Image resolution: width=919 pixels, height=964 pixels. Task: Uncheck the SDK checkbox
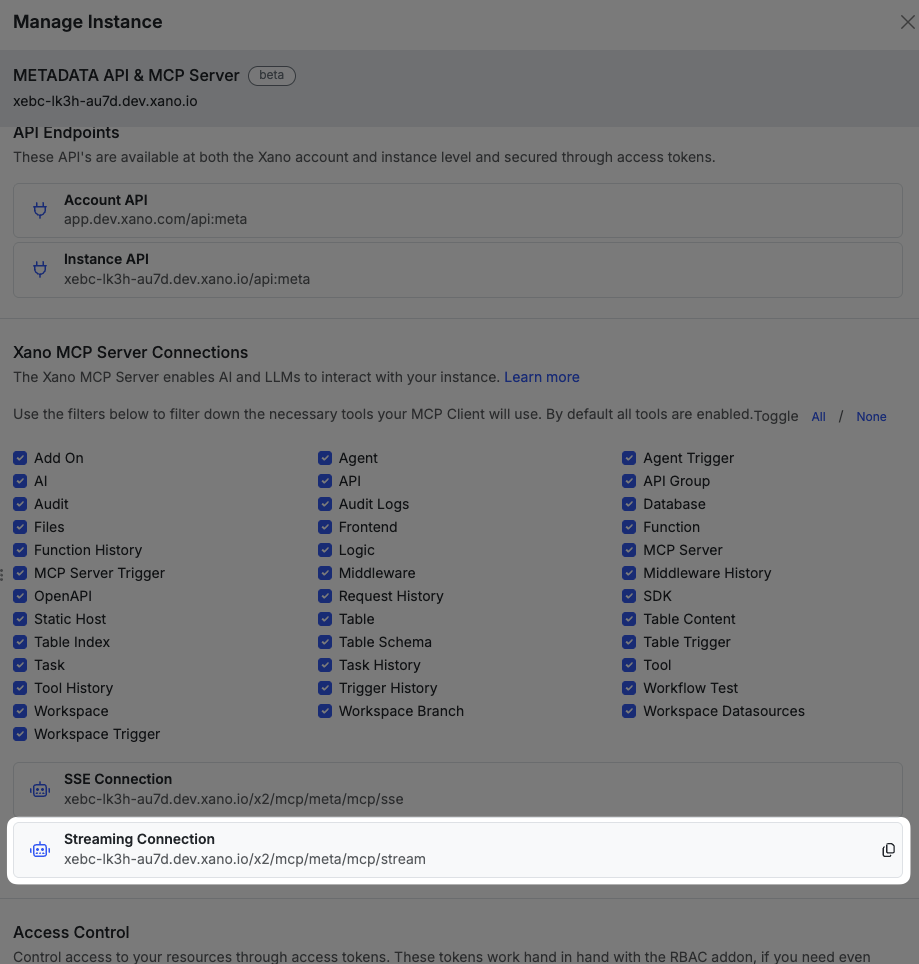629,596
